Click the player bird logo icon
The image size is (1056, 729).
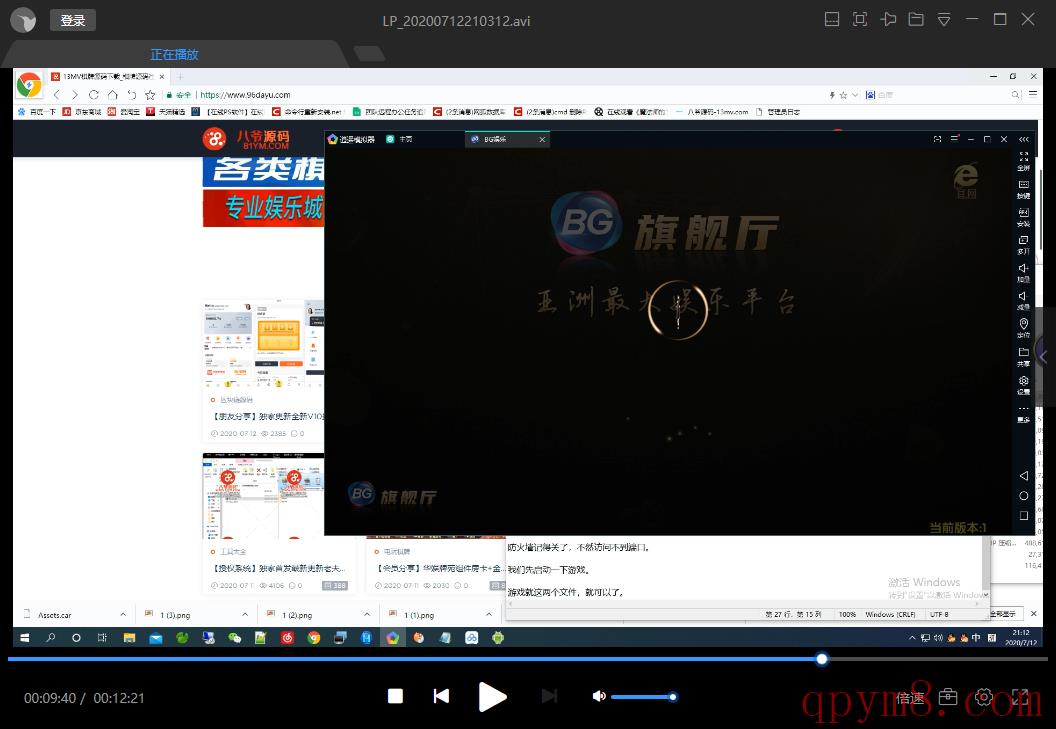click(24, 20)
